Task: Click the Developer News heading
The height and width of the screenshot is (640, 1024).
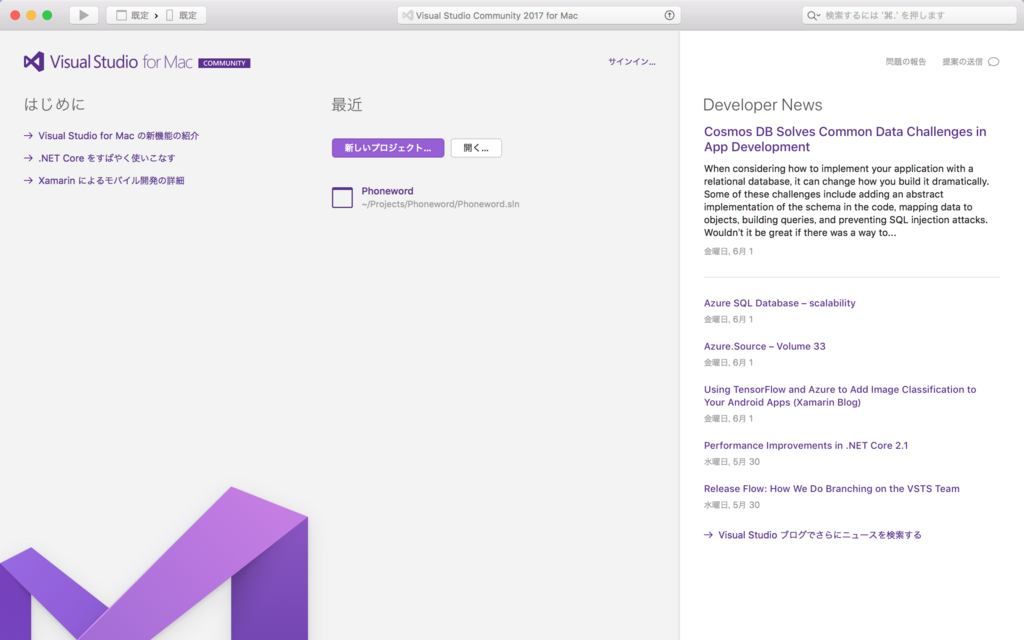Action: (762, 104)
